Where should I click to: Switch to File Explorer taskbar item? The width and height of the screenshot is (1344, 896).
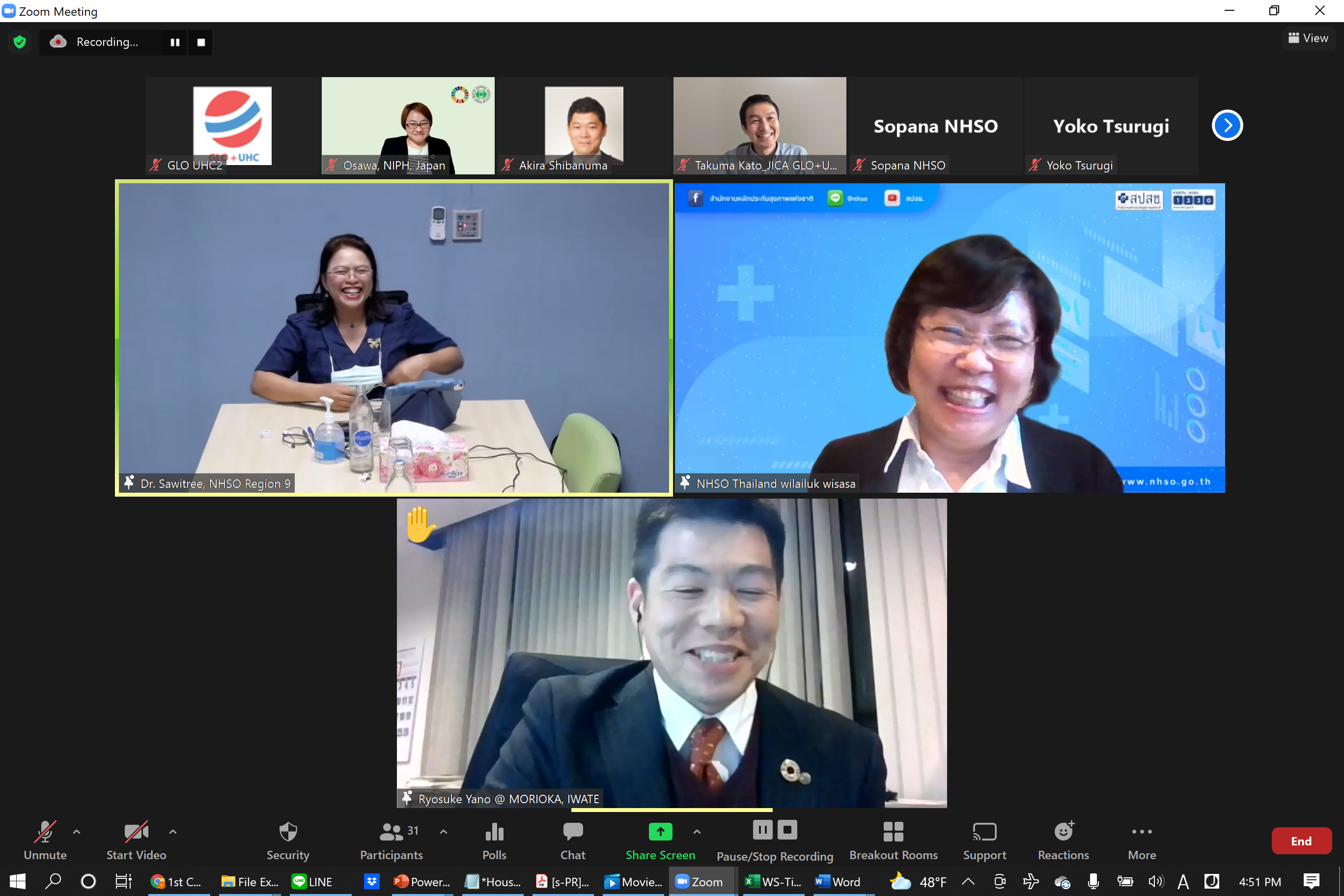point(250,882)
